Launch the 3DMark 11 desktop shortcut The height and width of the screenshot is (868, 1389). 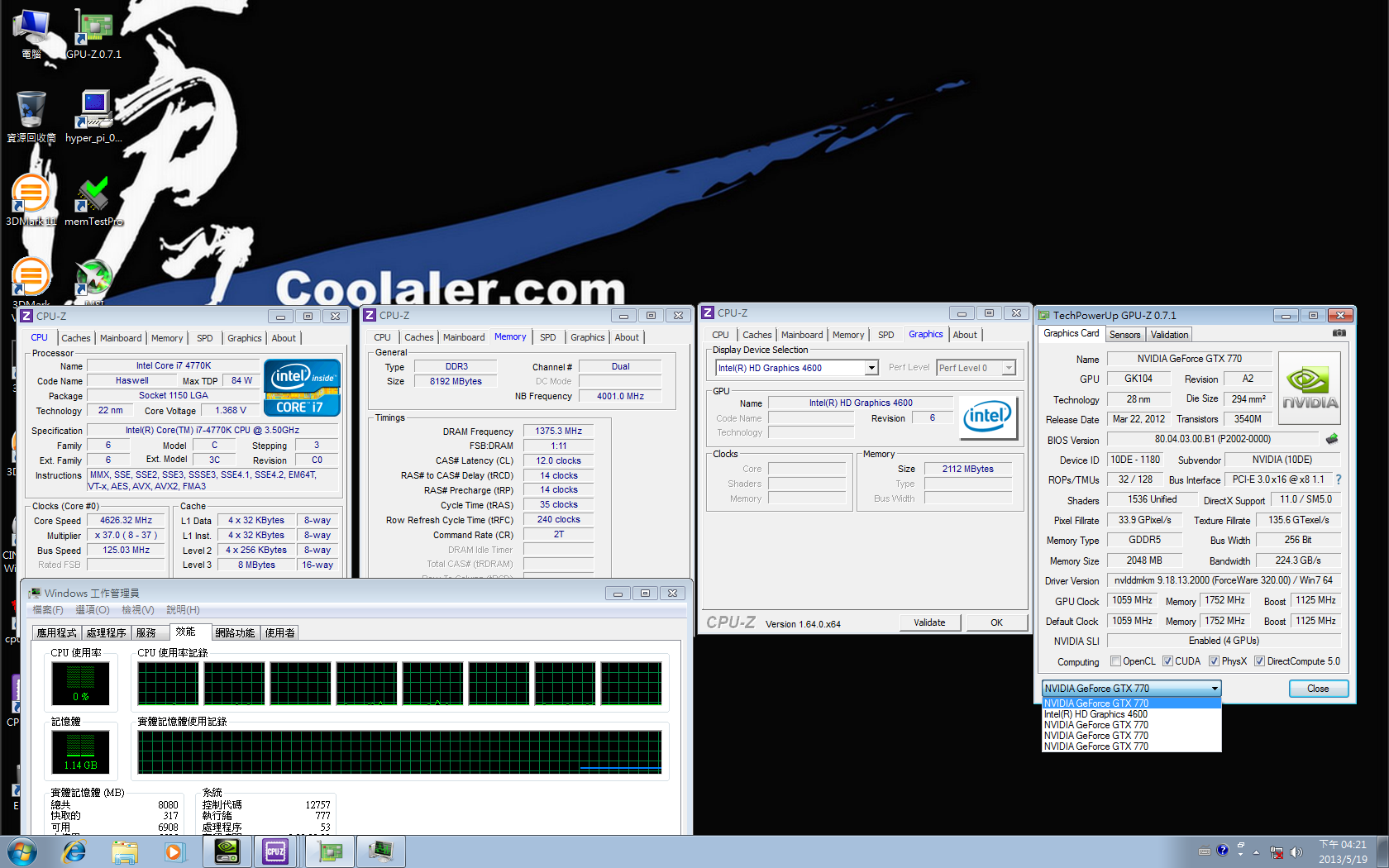coord(31,200)
